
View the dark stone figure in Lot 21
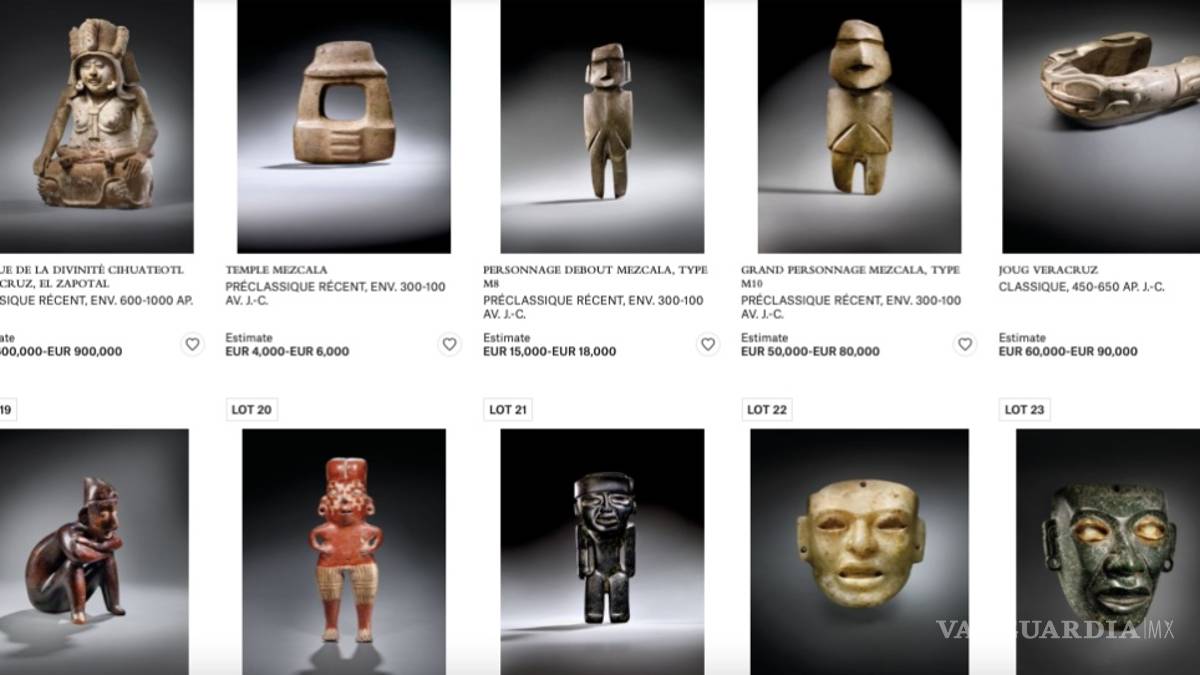[602, 552]
